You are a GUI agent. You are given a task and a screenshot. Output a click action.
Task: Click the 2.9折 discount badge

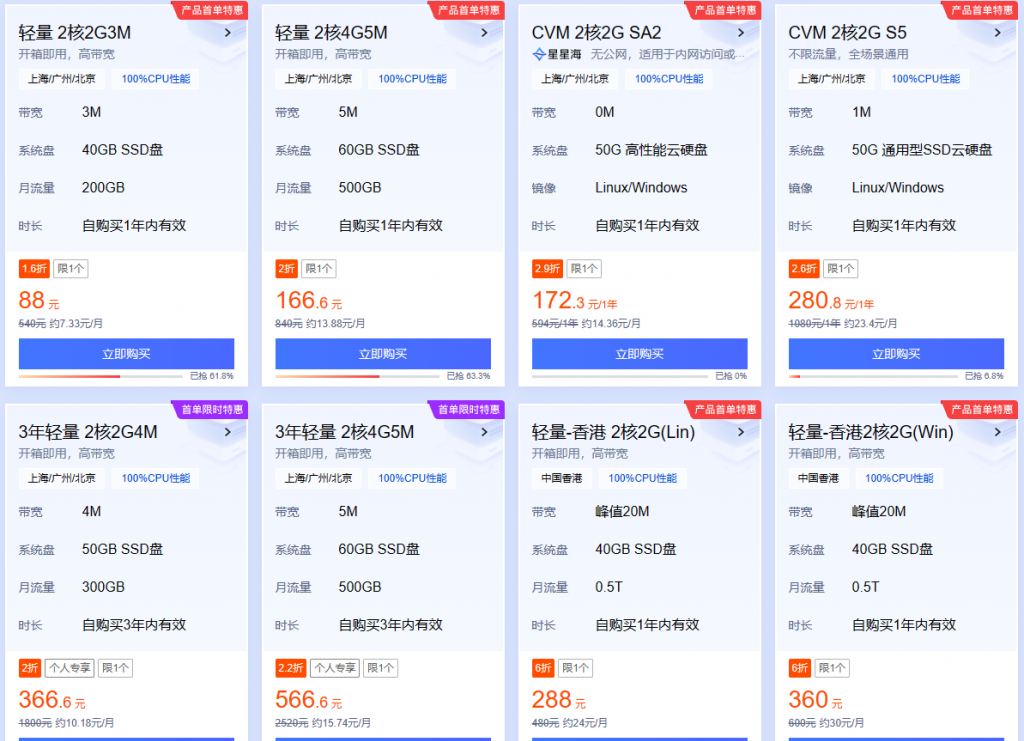point(547,268)
